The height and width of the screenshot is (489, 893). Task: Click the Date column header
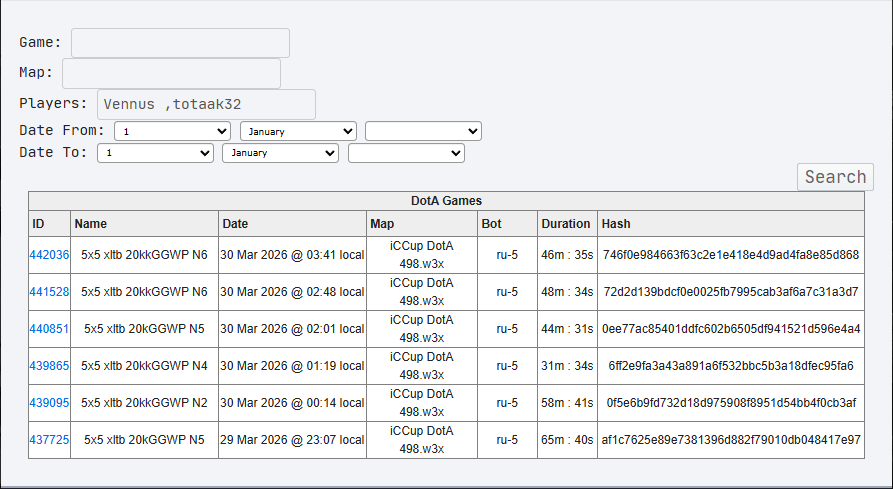click(x=235, y=224)
